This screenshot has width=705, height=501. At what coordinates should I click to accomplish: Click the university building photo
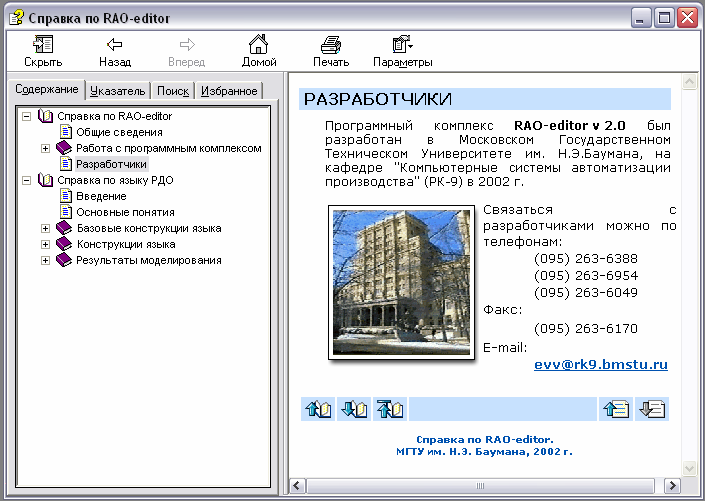402,282
